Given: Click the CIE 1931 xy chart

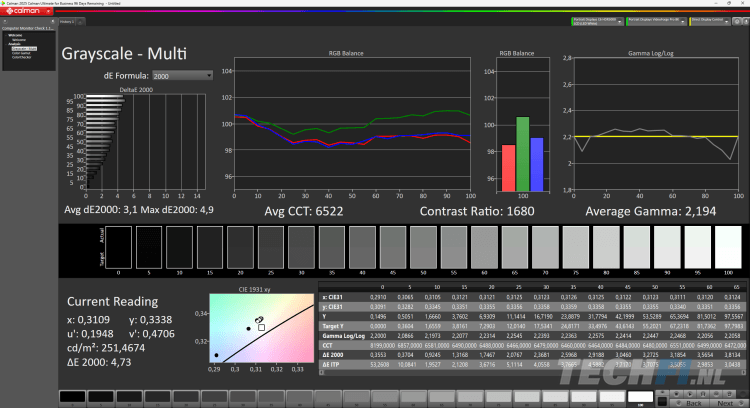Looking at the screenshot, I should pos(262,328).
